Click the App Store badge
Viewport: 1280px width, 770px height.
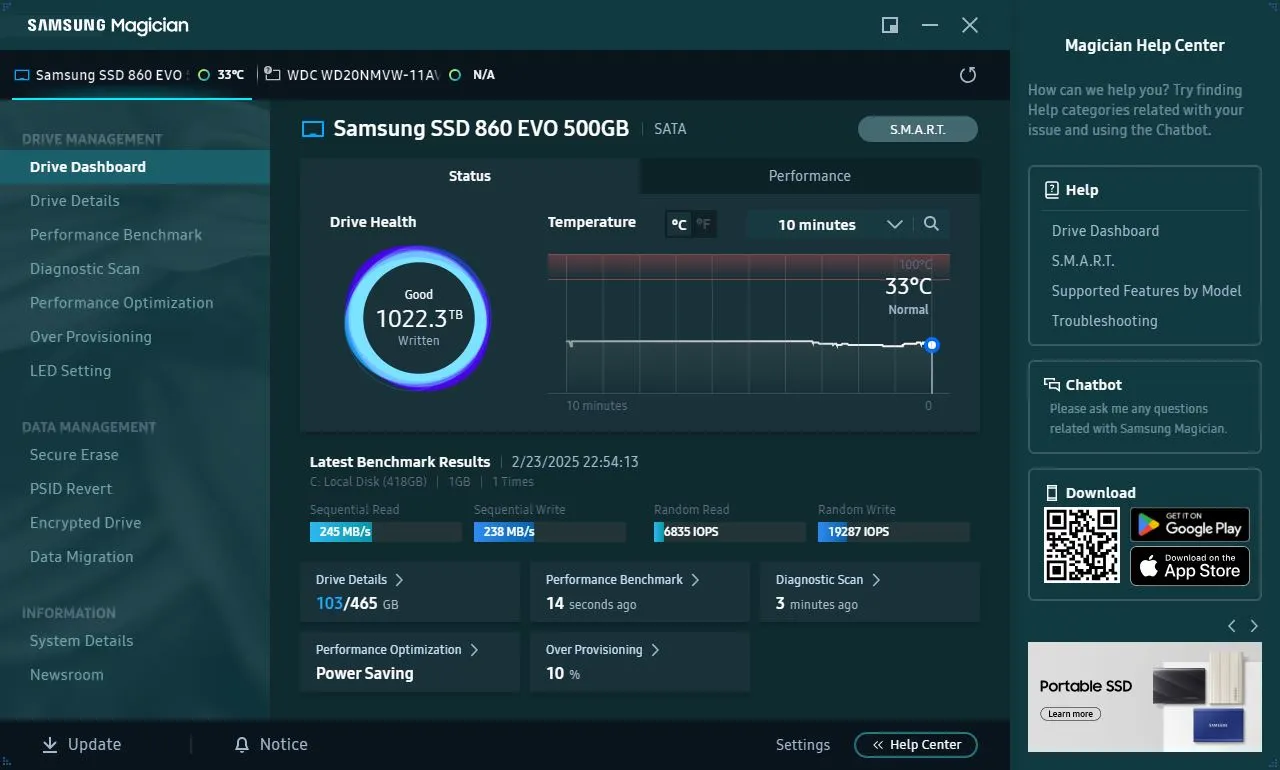pyautogui.click(x=1190, y=566)
